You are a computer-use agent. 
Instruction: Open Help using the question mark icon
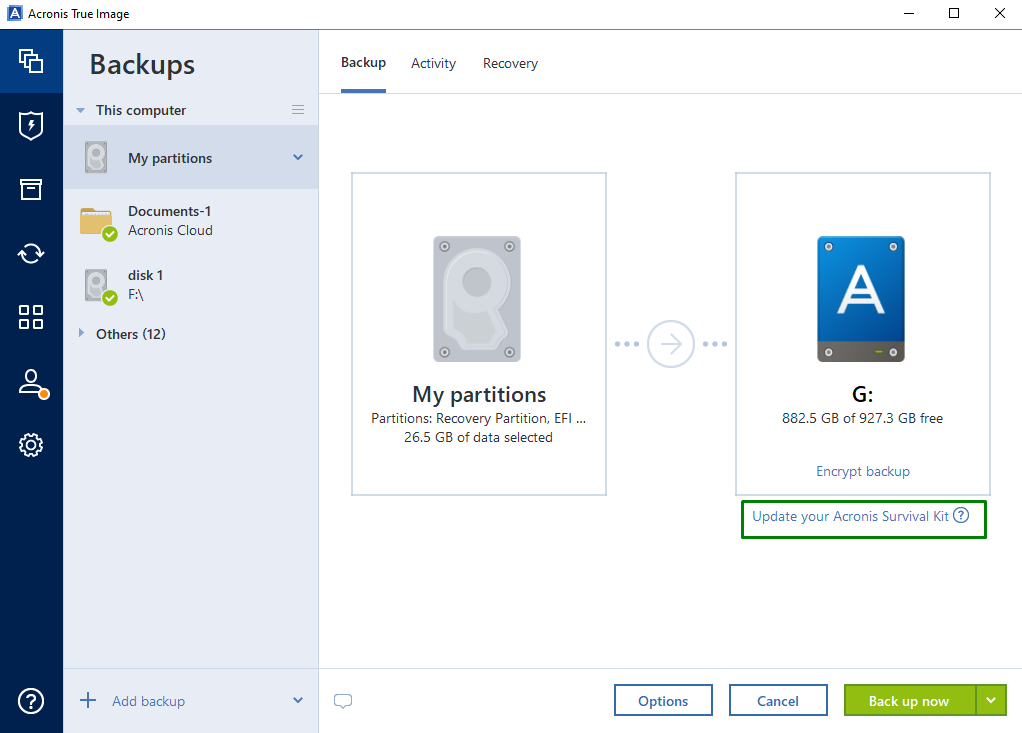31,701
